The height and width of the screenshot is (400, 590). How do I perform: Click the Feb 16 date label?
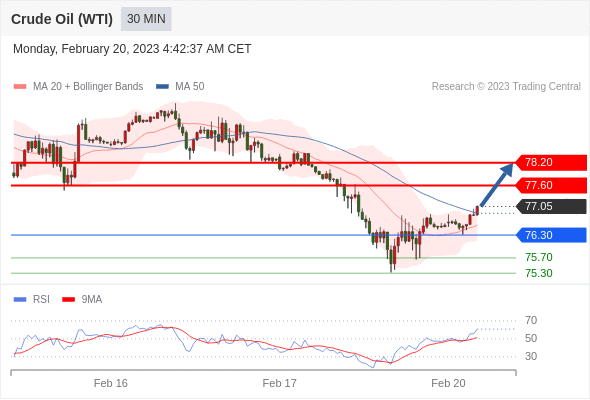[111, 383]
